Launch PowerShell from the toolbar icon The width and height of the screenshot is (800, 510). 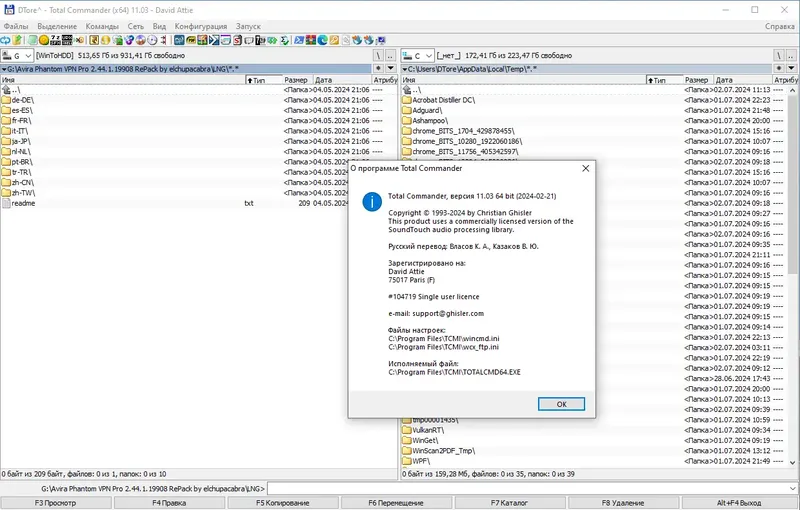(x=298, y=40)
